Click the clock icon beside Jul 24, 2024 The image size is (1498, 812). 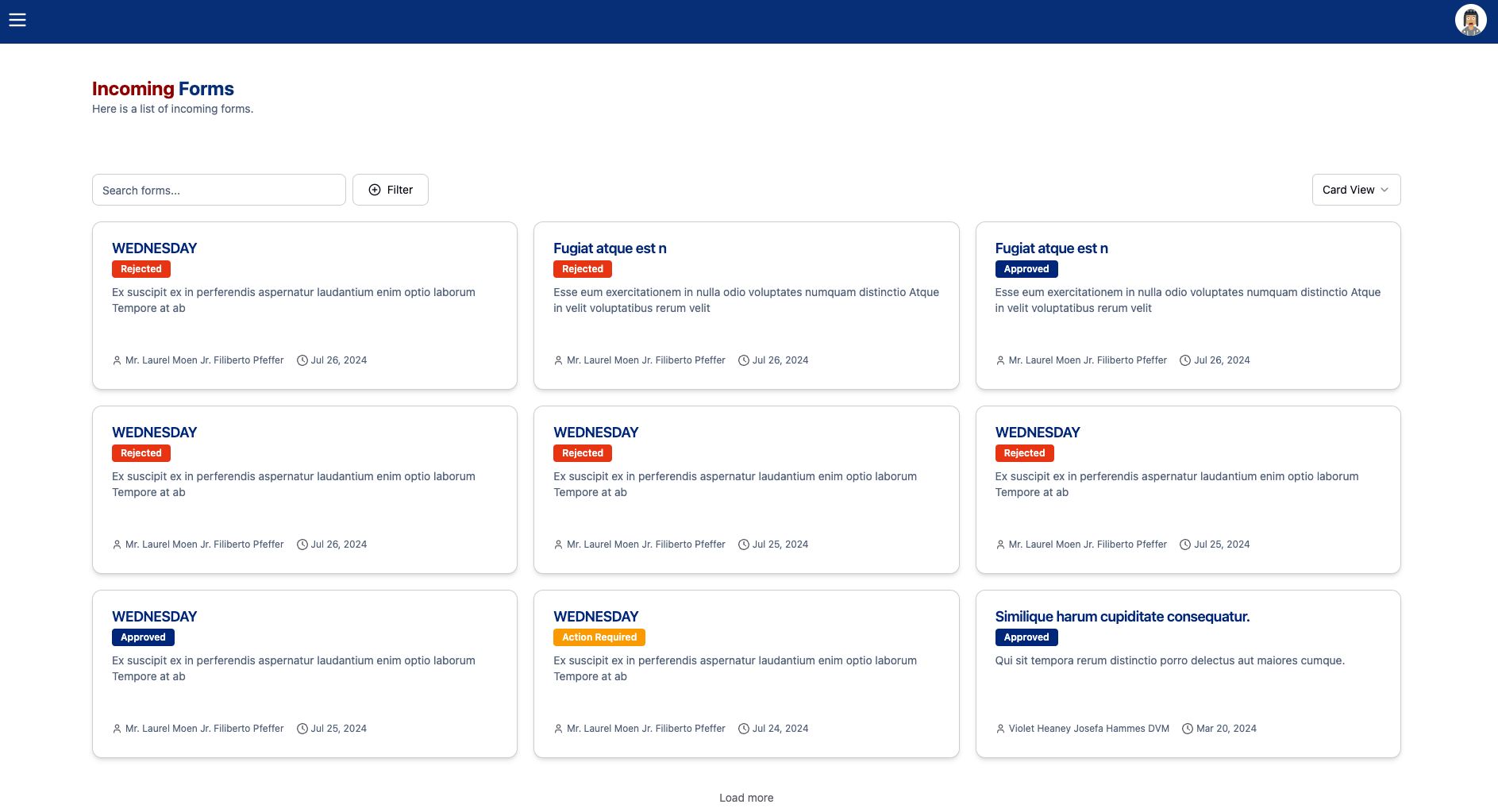744,729
